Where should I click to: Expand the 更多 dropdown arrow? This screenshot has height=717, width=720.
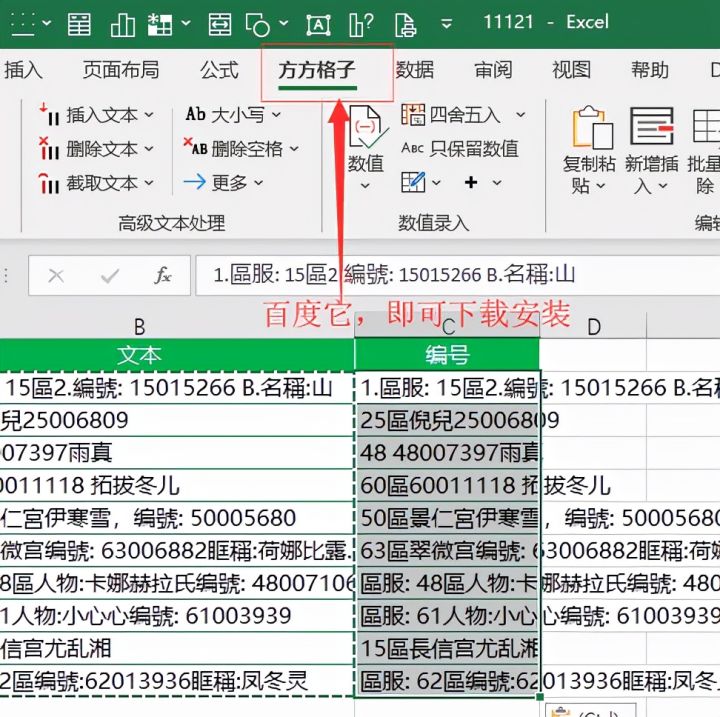[x=259, y=183]
